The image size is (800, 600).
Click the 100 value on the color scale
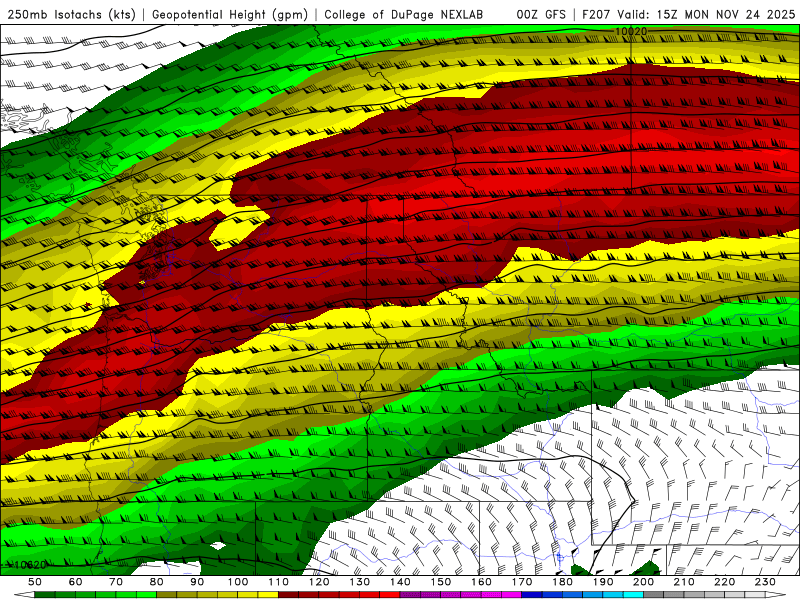pyautogui.click(x=238, y=582)
